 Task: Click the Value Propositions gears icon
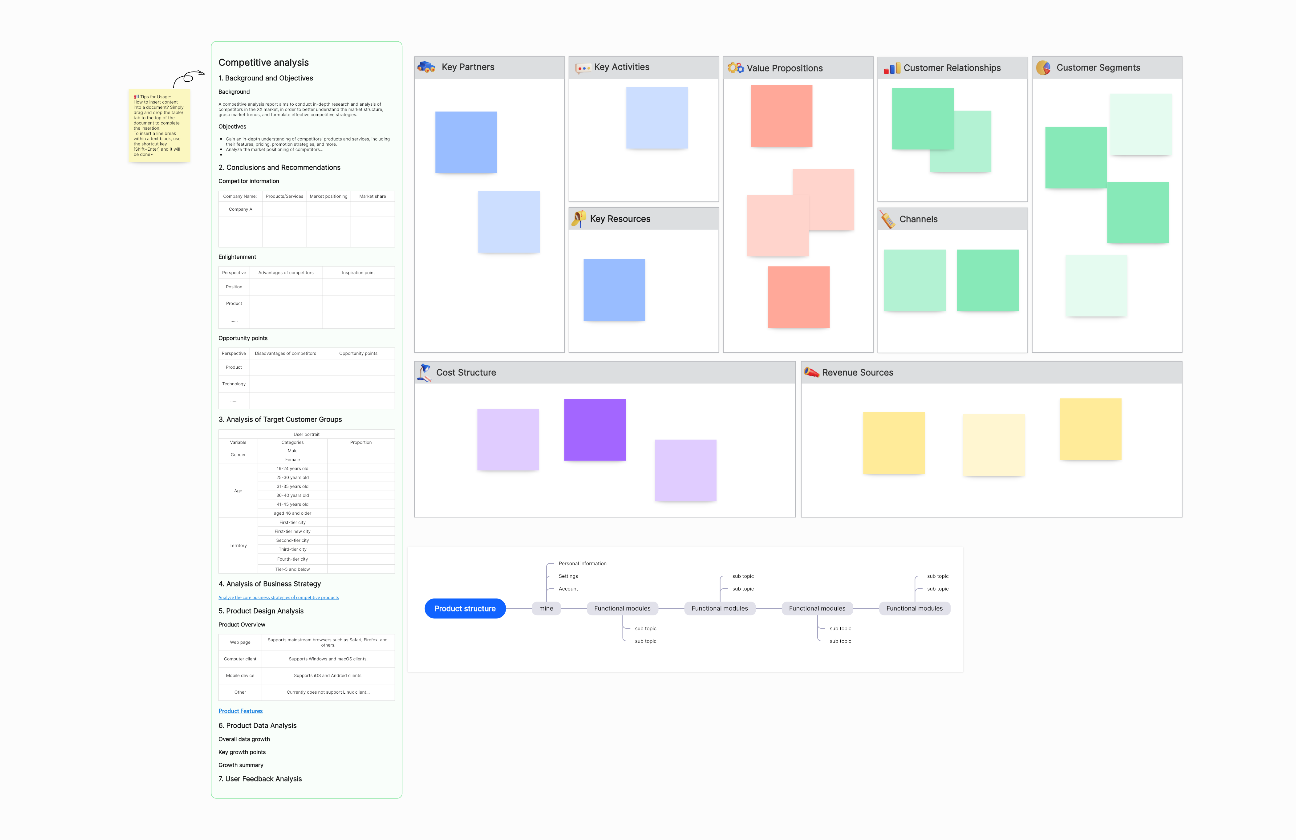coord(735,68)
